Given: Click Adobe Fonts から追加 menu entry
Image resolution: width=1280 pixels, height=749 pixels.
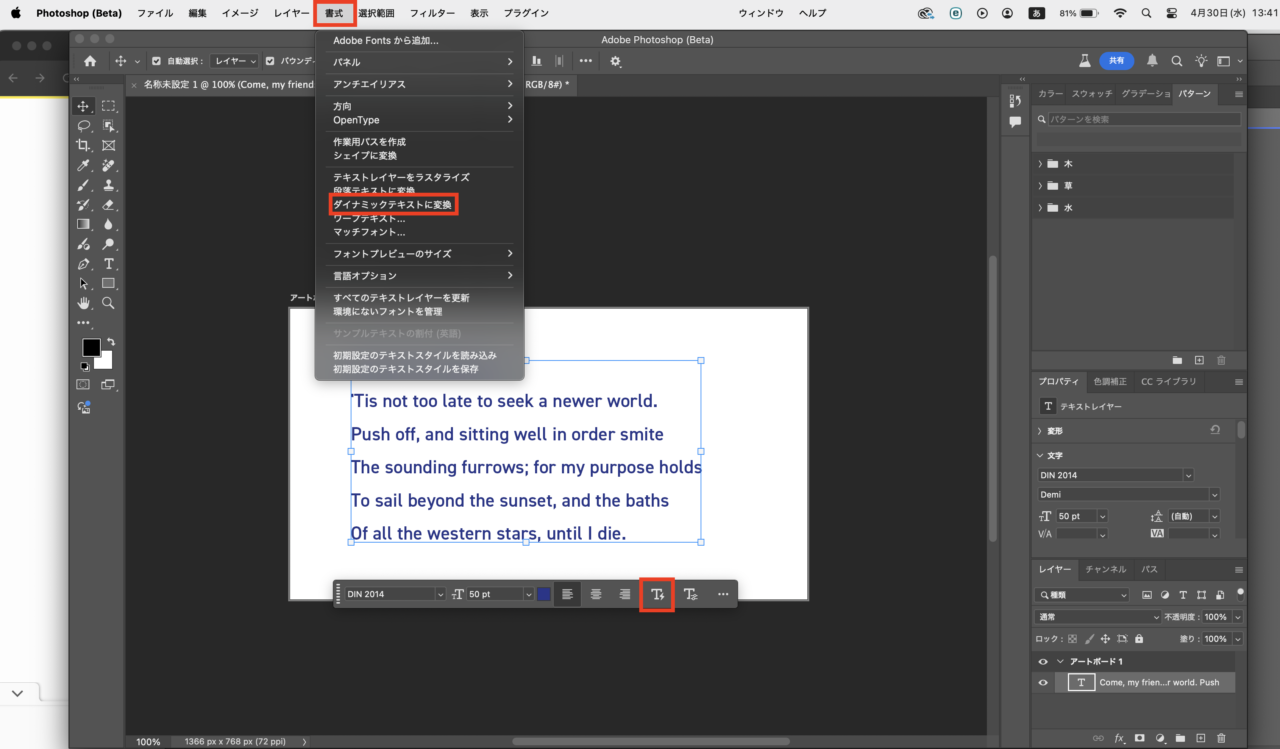Looking at the screenshot, I should coord(386,41).
